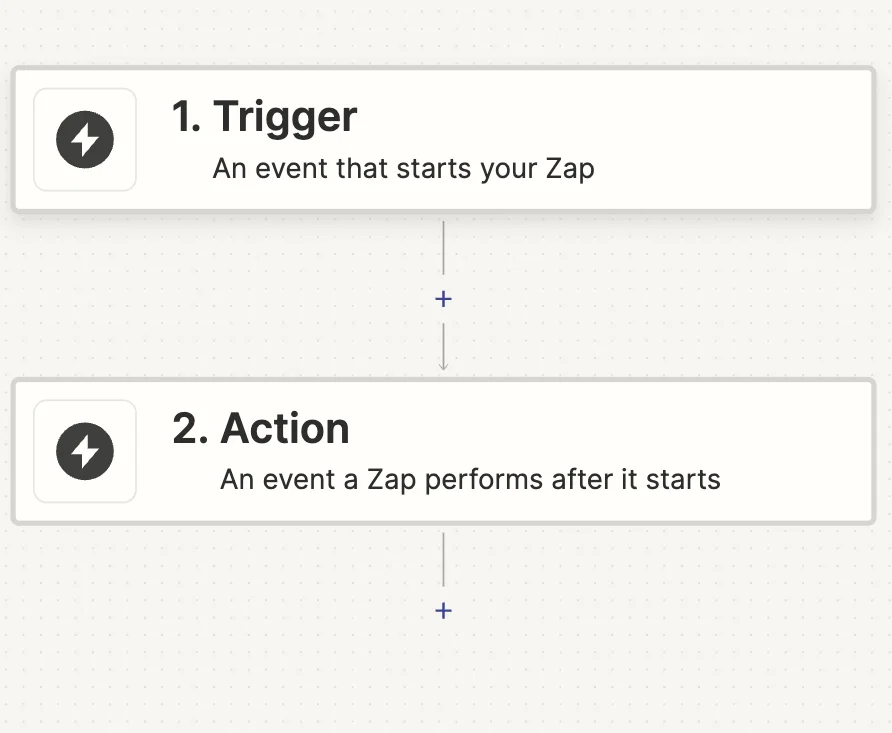This screenshot has height=733, width=892.
Task: Open the '2. Action' step card
Action: [446, 452]
